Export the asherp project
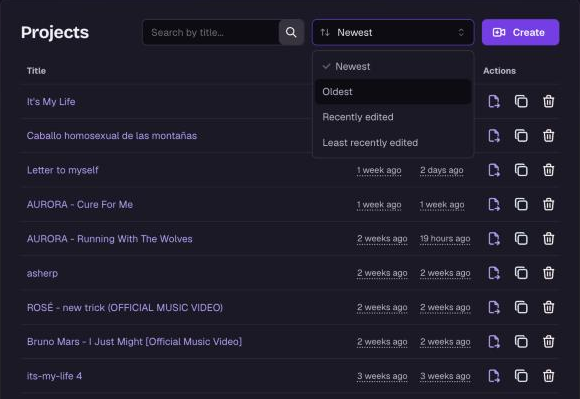Viewport: 580px width, 399px height. point(494,273)
